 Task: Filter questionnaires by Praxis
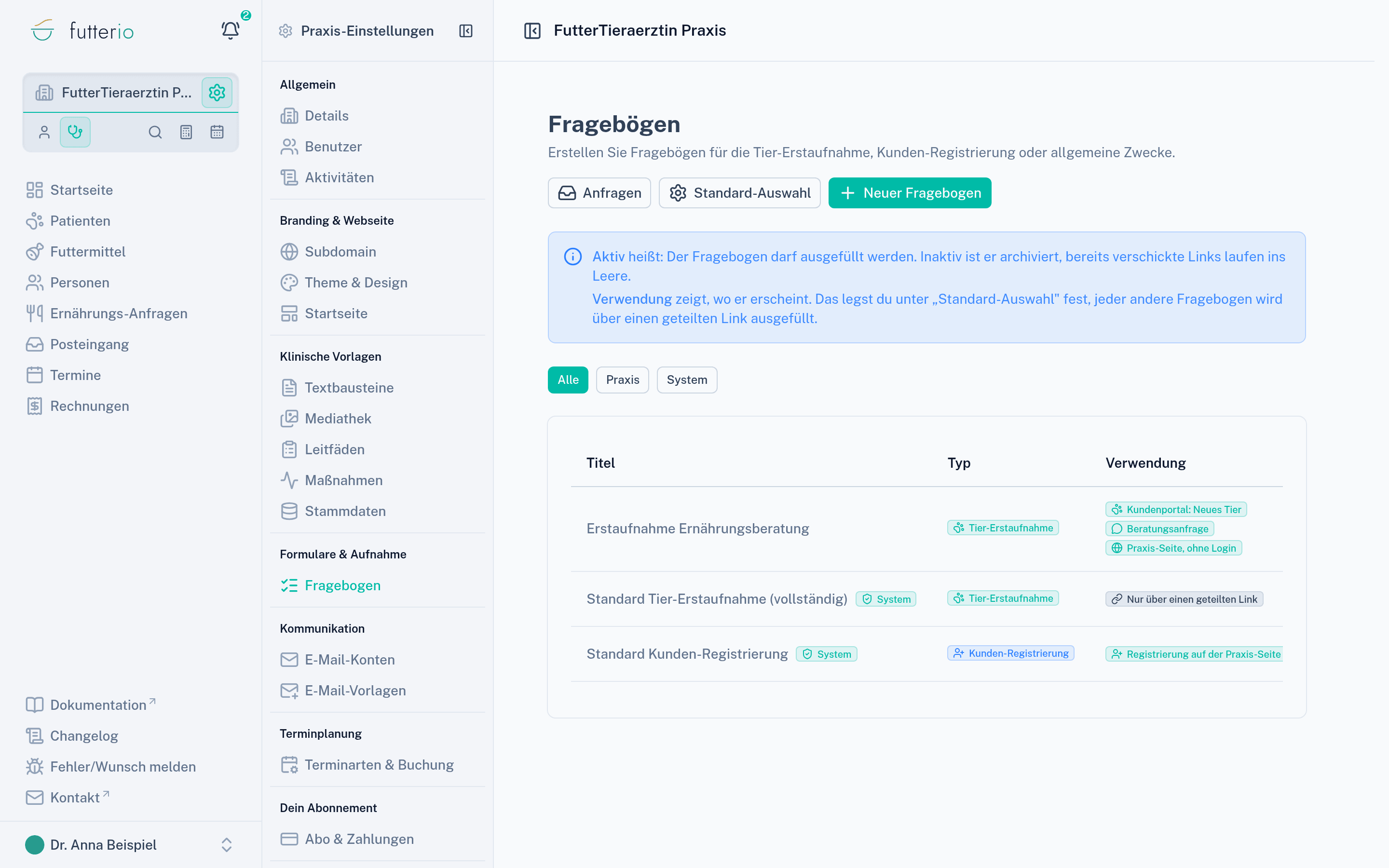(x=622, y=380)
